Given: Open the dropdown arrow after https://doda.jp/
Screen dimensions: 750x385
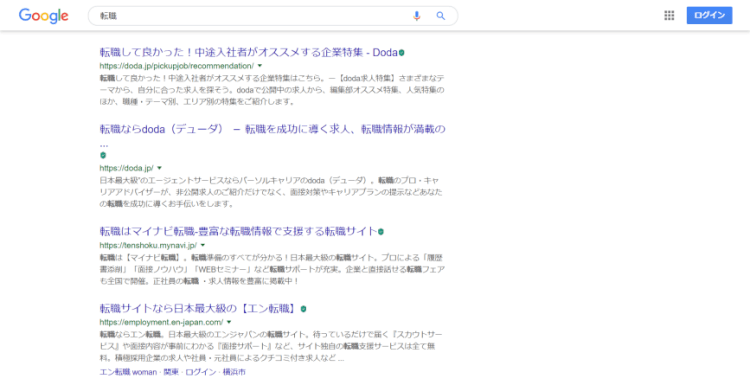Looking at the screenshot, I should pos(159,168).
